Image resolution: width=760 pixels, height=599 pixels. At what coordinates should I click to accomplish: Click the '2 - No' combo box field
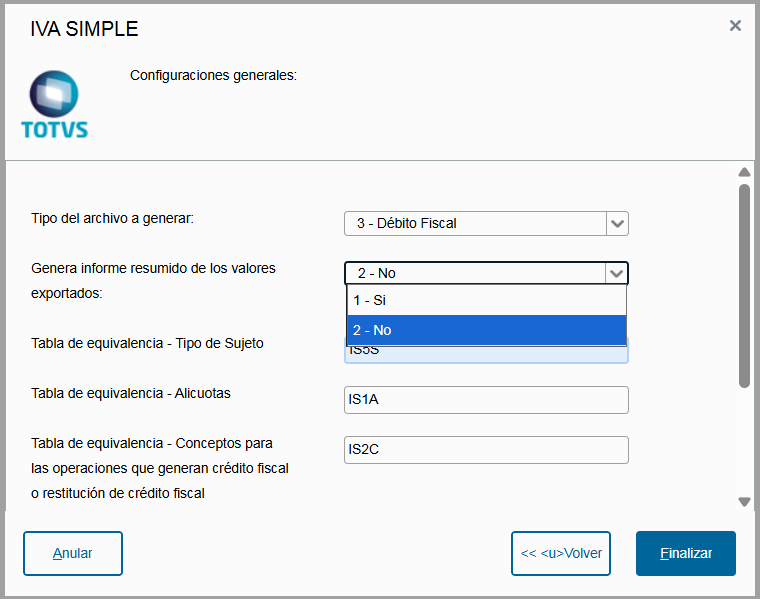(475, 273)
